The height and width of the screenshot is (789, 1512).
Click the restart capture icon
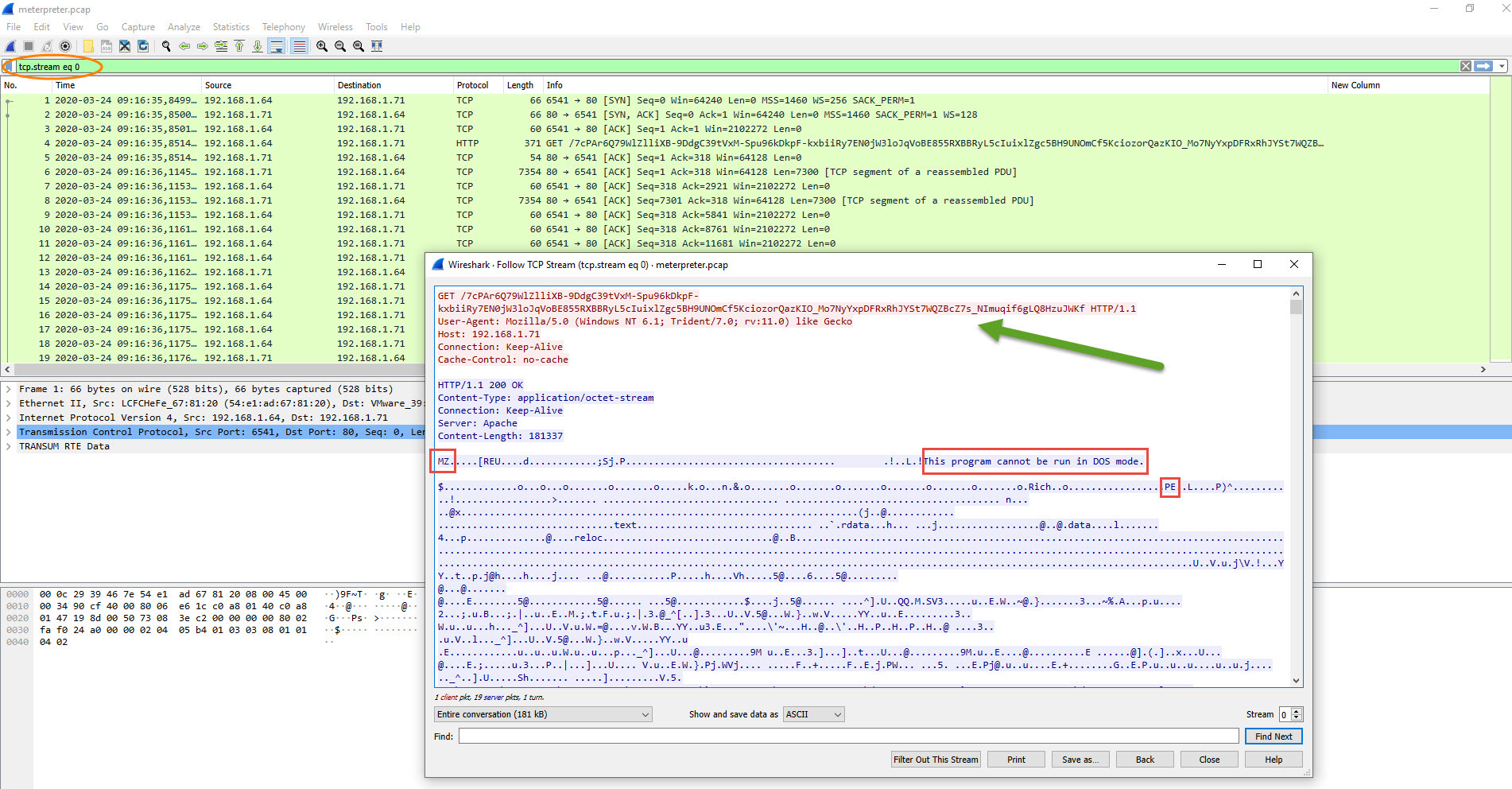pos(47,46)
